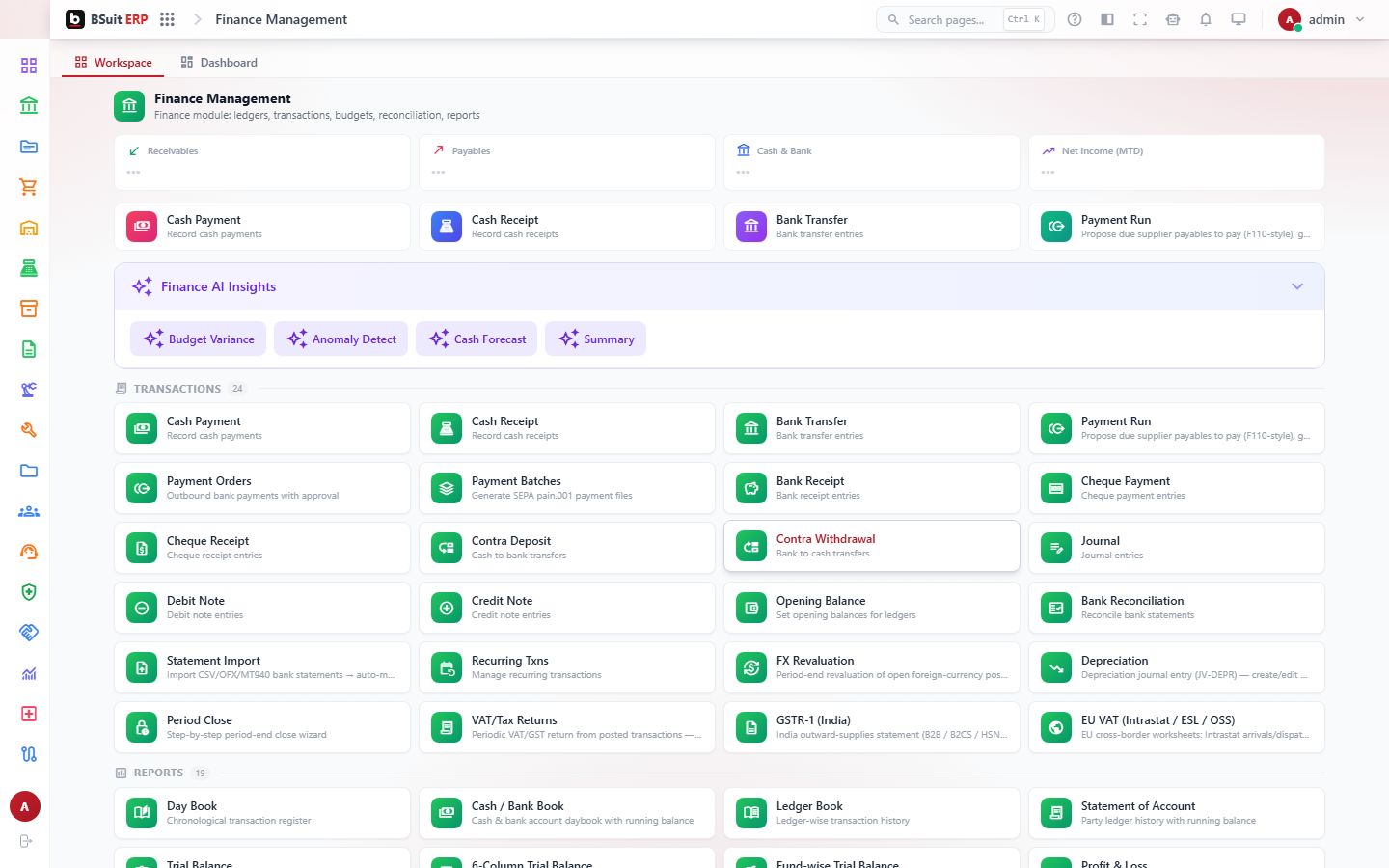Open the help question-mark icon
The image size is (1389, 868).
[x=1075, y=19]
